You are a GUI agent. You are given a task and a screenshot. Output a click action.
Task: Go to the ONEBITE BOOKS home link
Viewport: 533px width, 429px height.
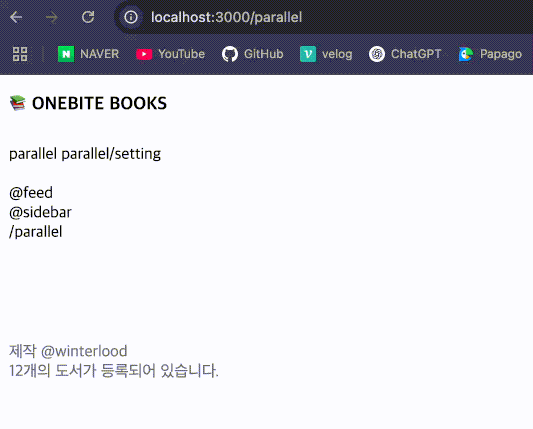pyautogui.click(x=88, y=103)
